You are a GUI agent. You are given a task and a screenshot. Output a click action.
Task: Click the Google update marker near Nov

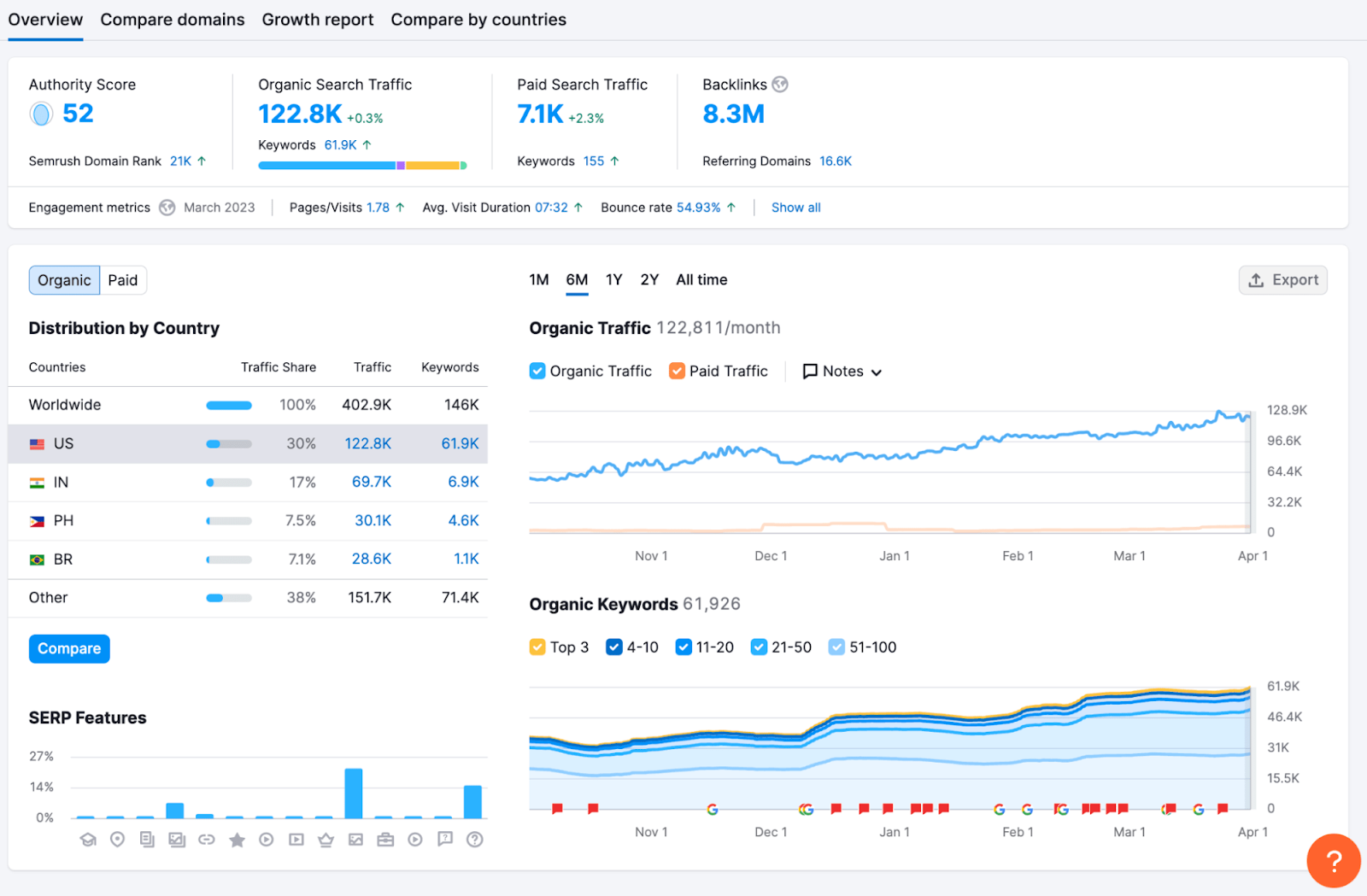click(713, 809)
